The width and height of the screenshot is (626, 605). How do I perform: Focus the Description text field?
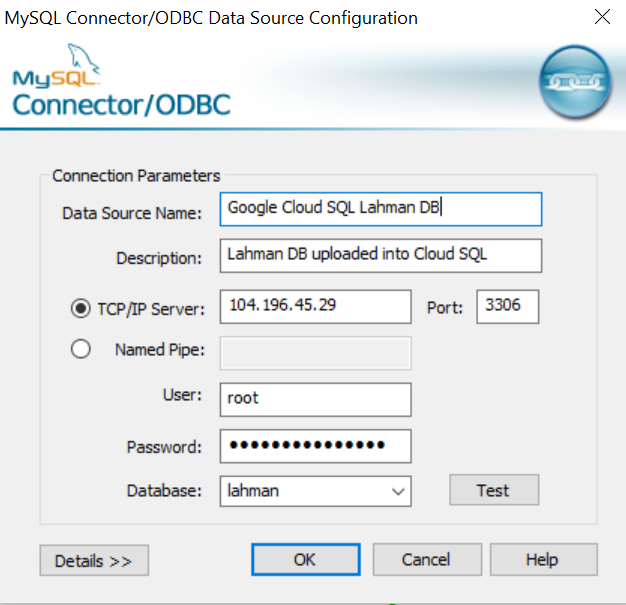coord(380,255)
